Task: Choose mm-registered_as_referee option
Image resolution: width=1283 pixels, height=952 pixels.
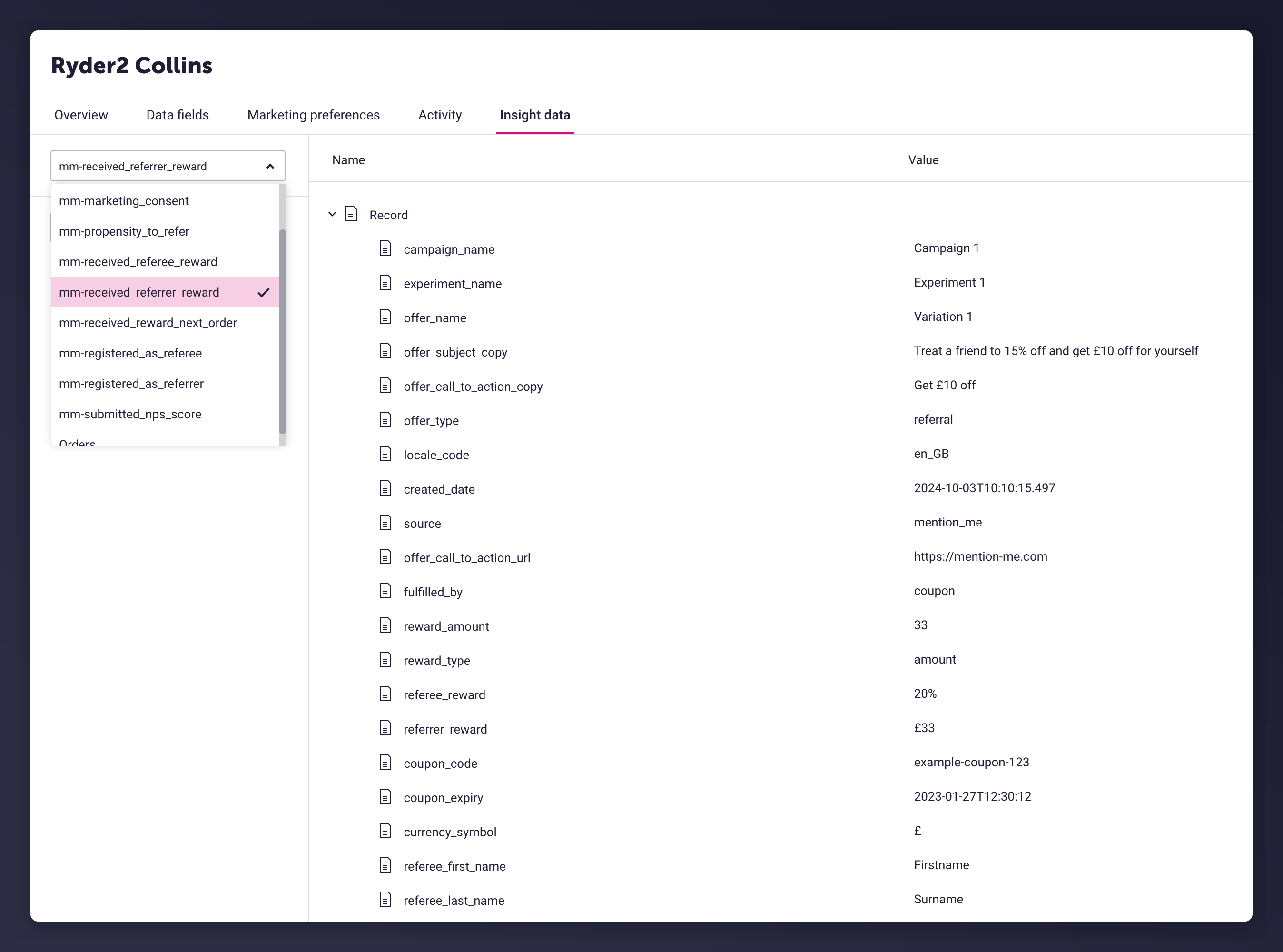Action: pyautogui.click(x=165, y=354)
